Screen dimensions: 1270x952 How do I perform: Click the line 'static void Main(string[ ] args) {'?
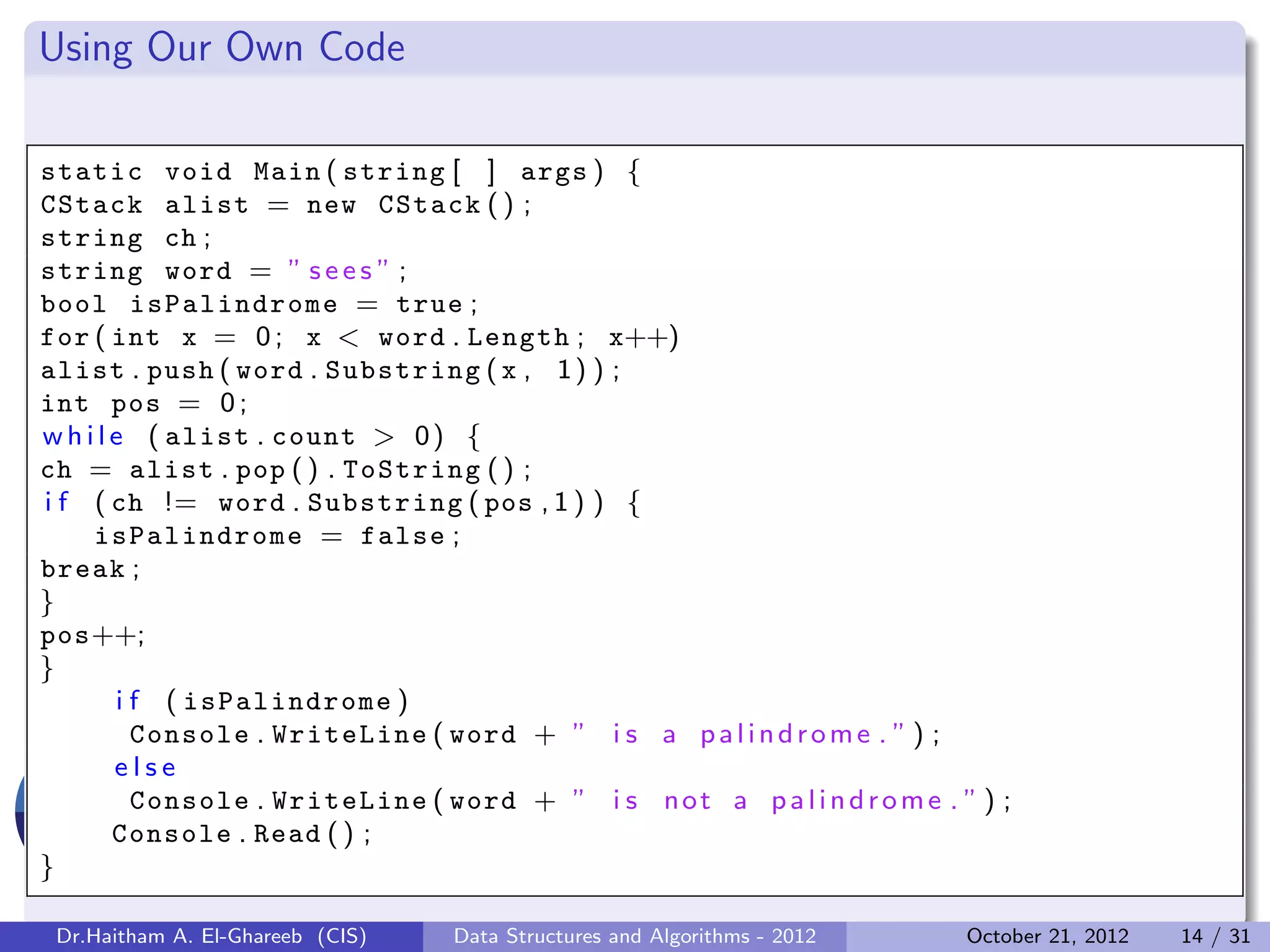pos(341,172)
